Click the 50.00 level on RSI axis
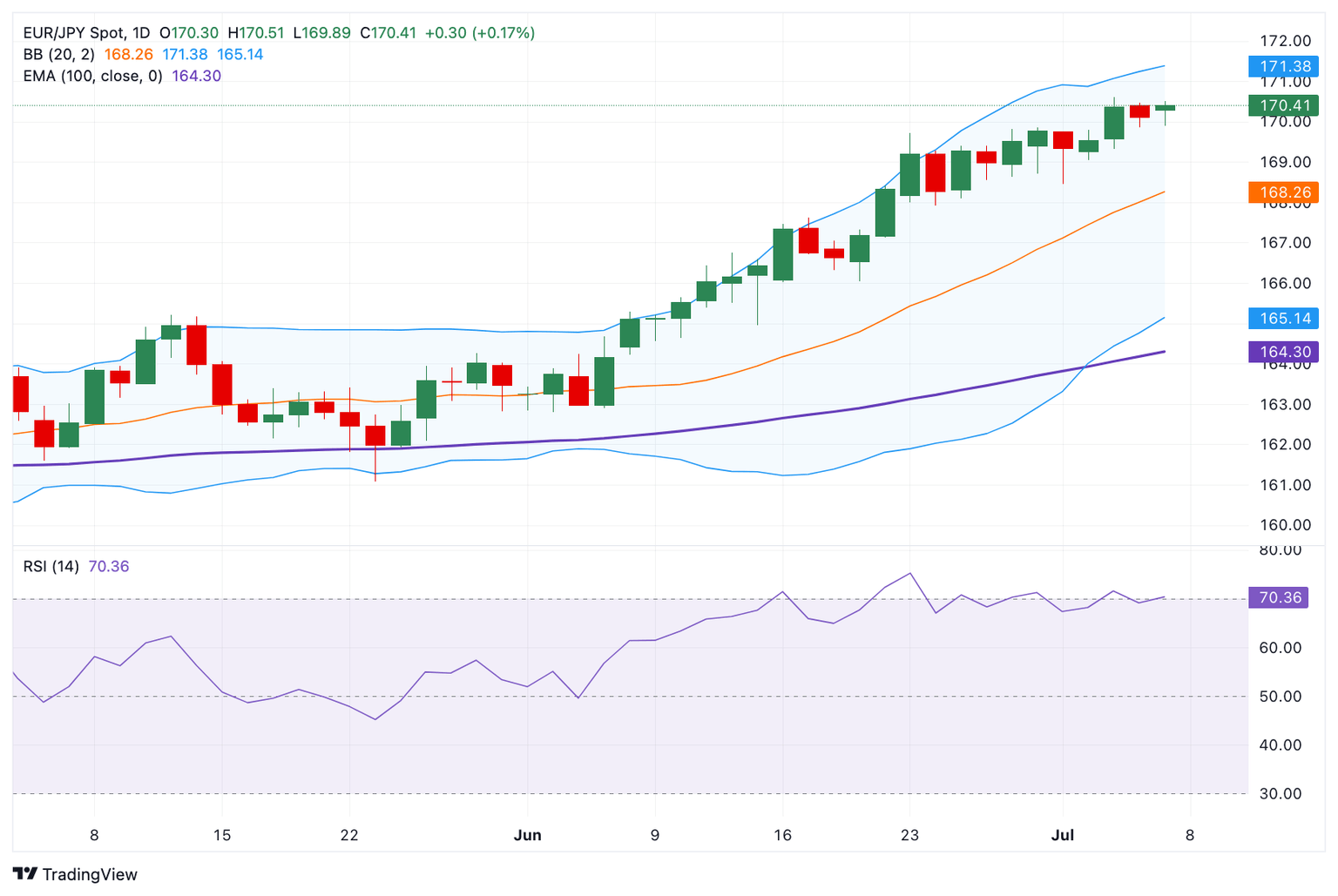Image resolution: width=1338 pixels, height=896 pixels. pyautogui.click(x=1280, y=696)
